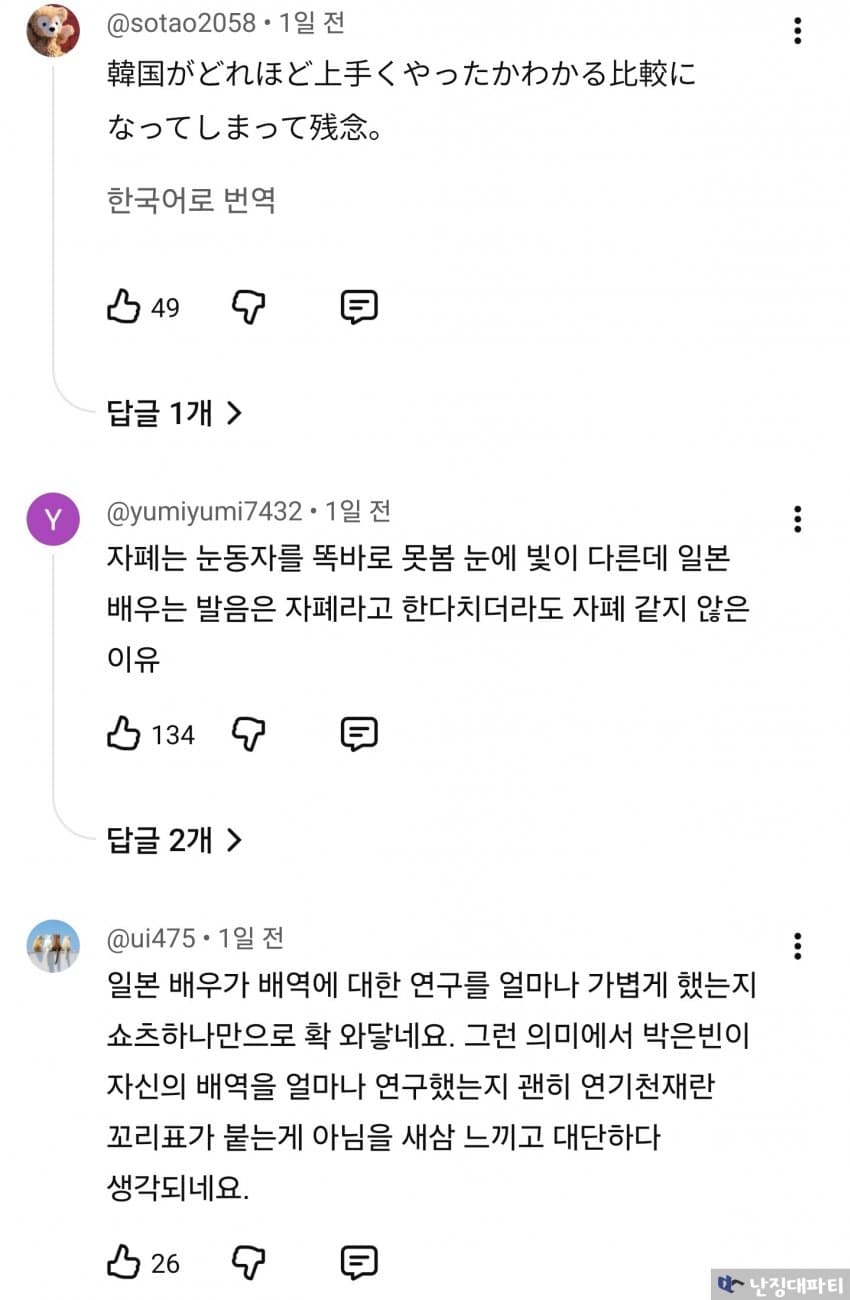Viewport: 850px width, 1300px height.
Task: Like the @yumiyumi7432 comment with 134 likes
Action: (123, 735)
